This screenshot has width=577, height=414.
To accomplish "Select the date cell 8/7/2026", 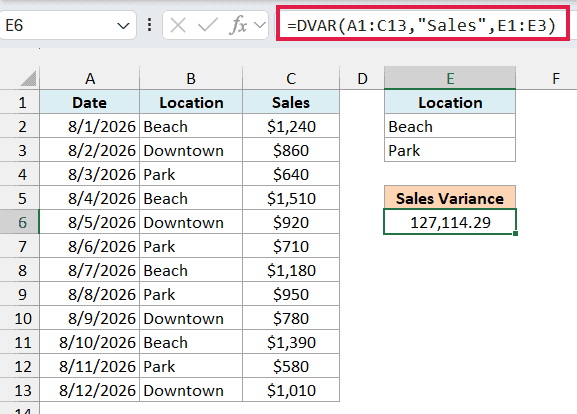I will (x=89, y=270).
